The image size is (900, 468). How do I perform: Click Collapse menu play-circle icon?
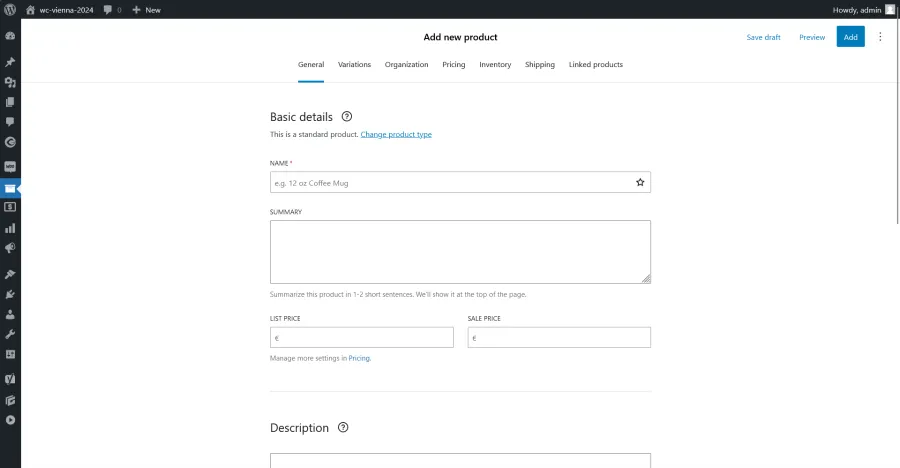(x=10, y=420)
